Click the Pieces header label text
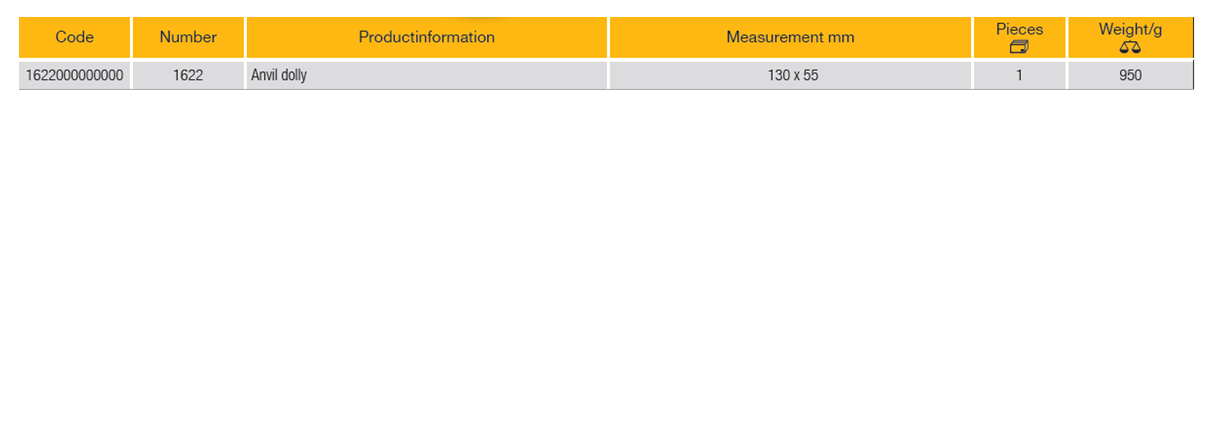This screenshot has height=432, width=1215. (x=1019, y=30)
